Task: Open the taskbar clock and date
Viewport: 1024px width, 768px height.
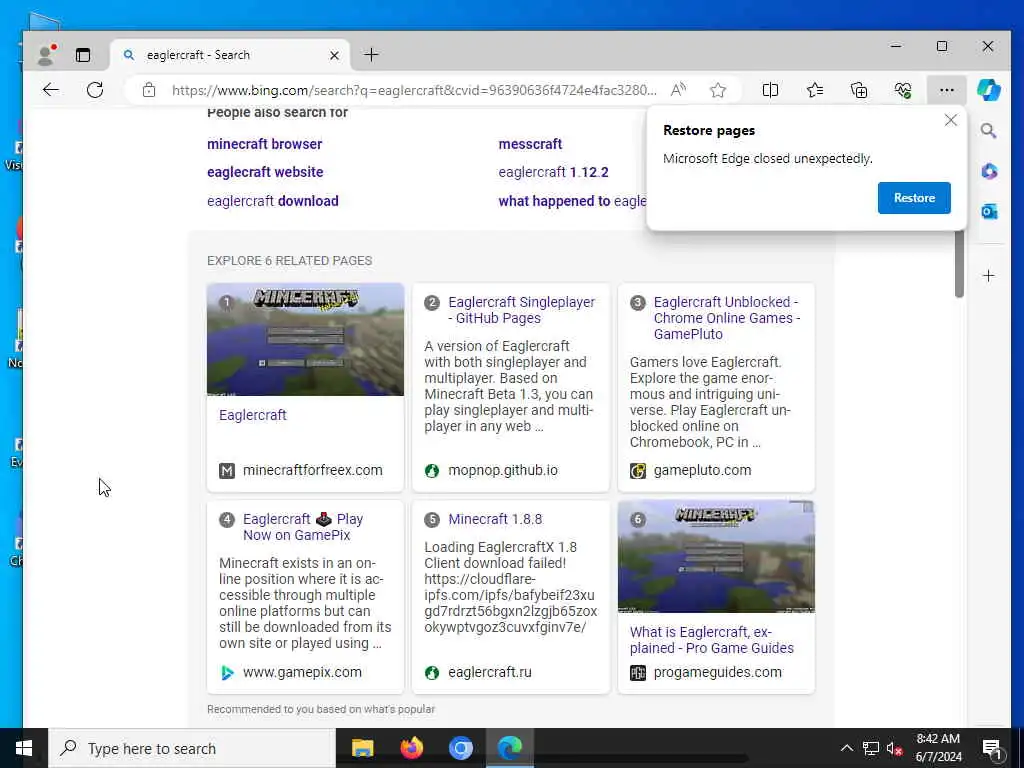Action: [938, 748]
